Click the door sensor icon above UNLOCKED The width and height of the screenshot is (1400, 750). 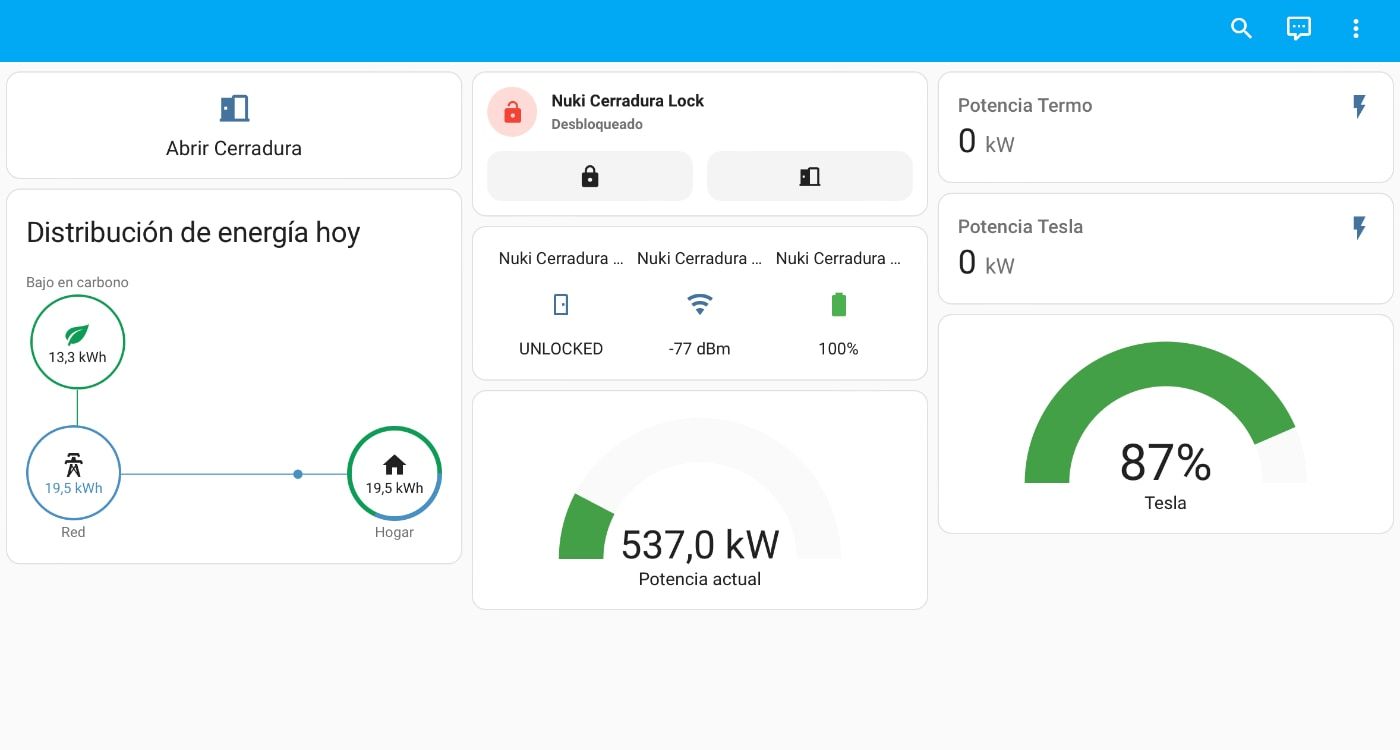pos(561,304)
